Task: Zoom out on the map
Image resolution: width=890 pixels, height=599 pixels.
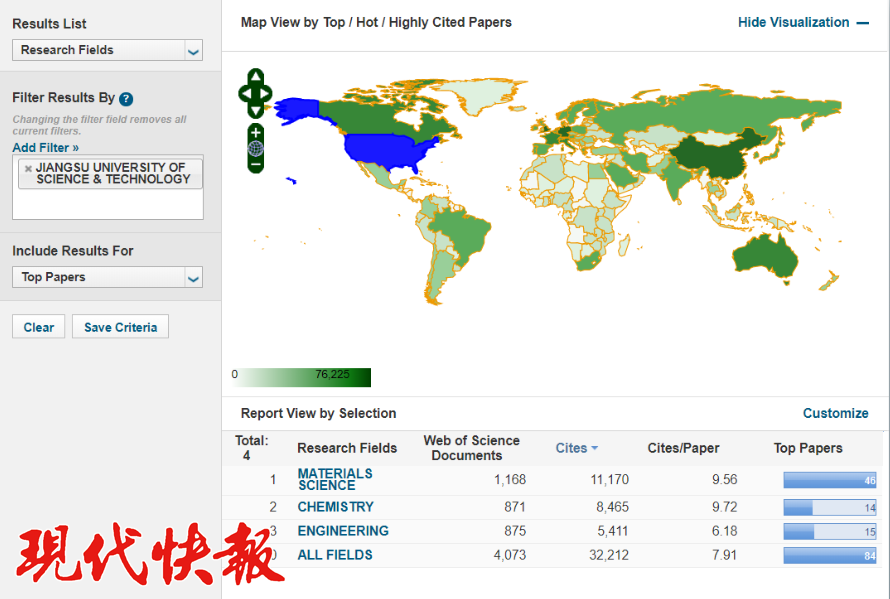Action: pyautogui.click(x=256, y=163)
